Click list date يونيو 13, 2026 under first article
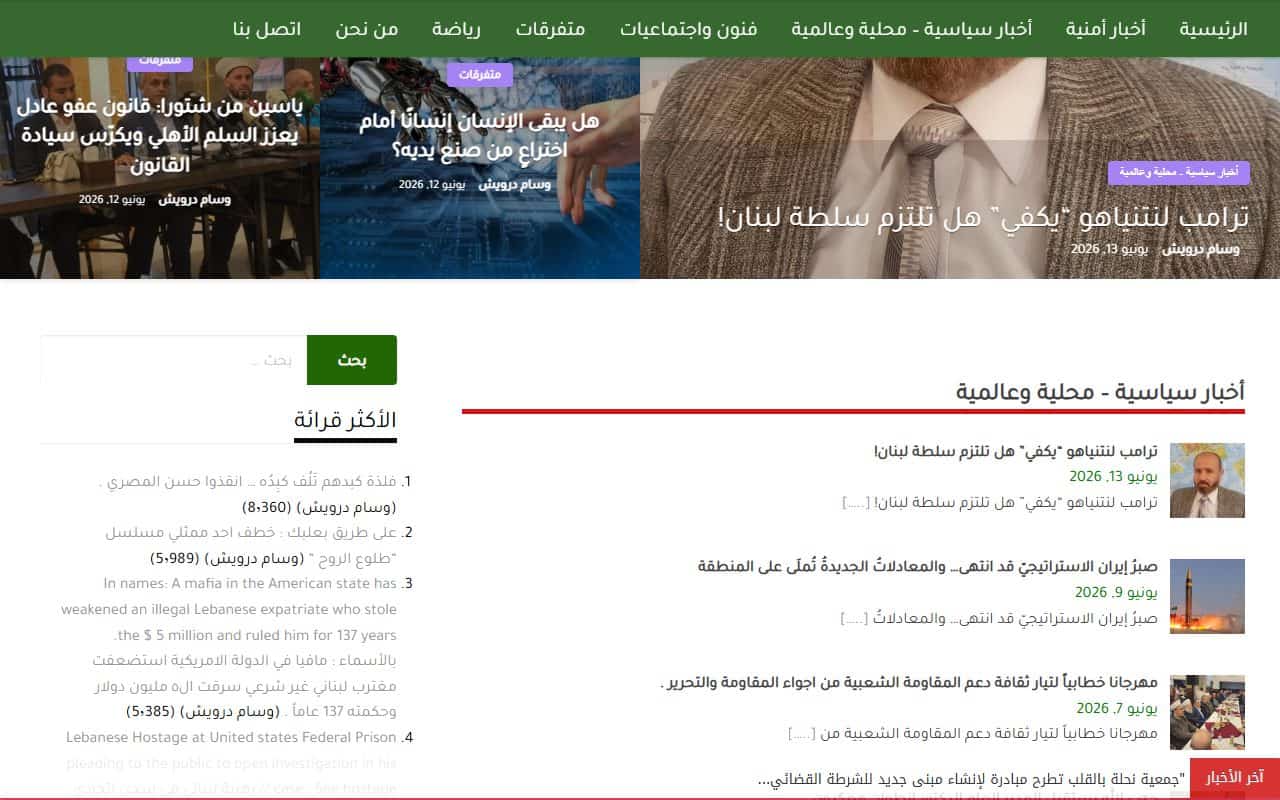This screenshot has width=1280, height=800. [x=1113, y=476]
